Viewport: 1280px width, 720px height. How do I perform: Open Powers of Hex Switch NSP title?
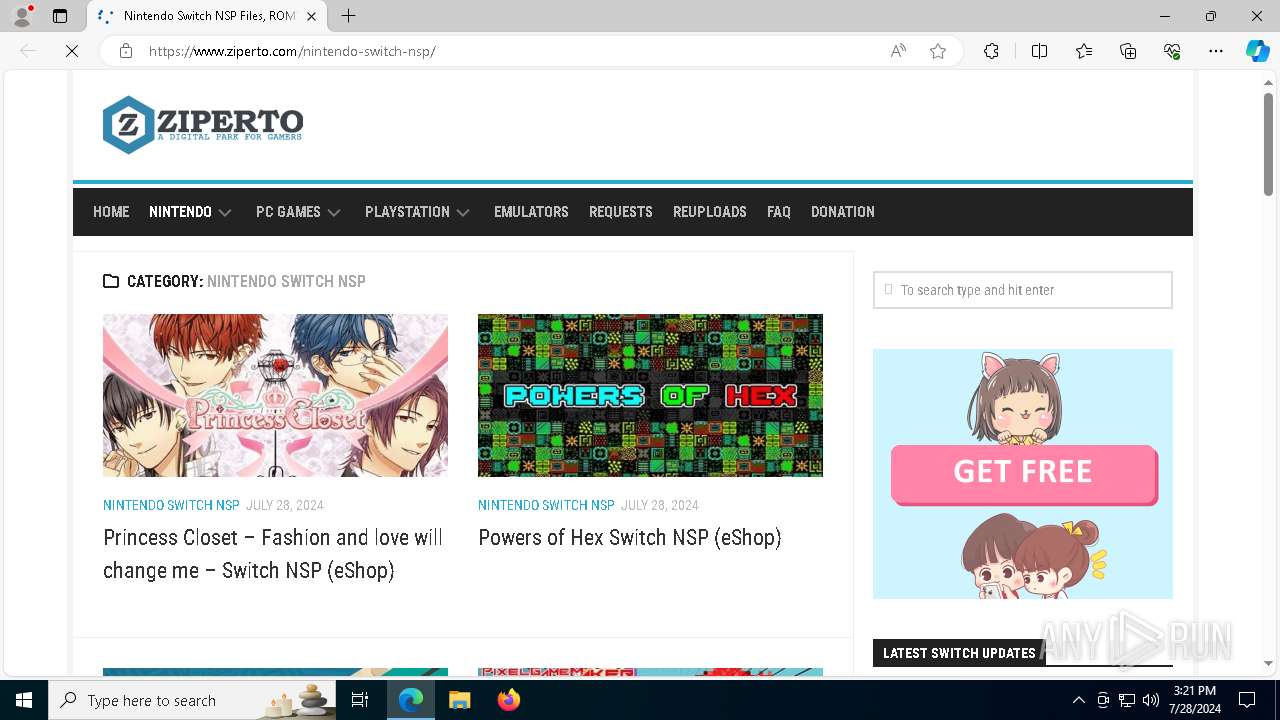point(630,538)
